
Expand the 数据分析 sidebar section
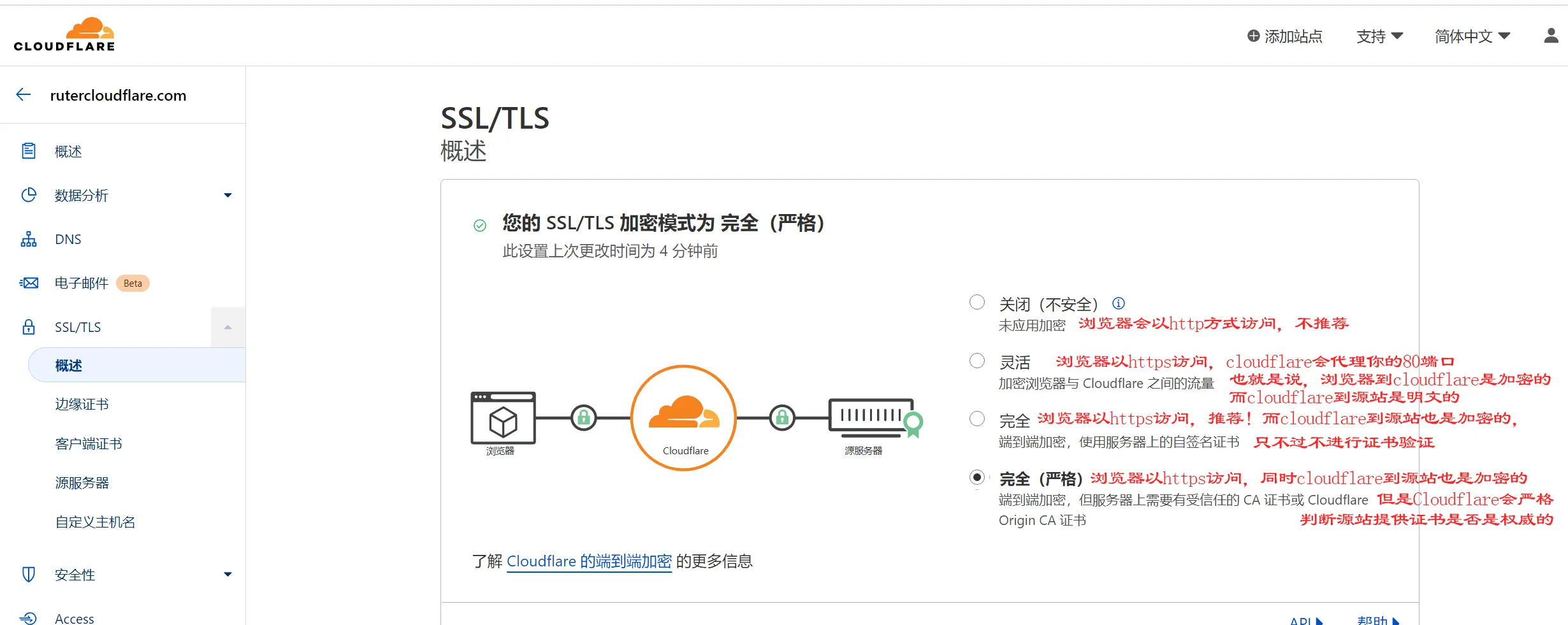pyautogui.click(x=228, y=195)
